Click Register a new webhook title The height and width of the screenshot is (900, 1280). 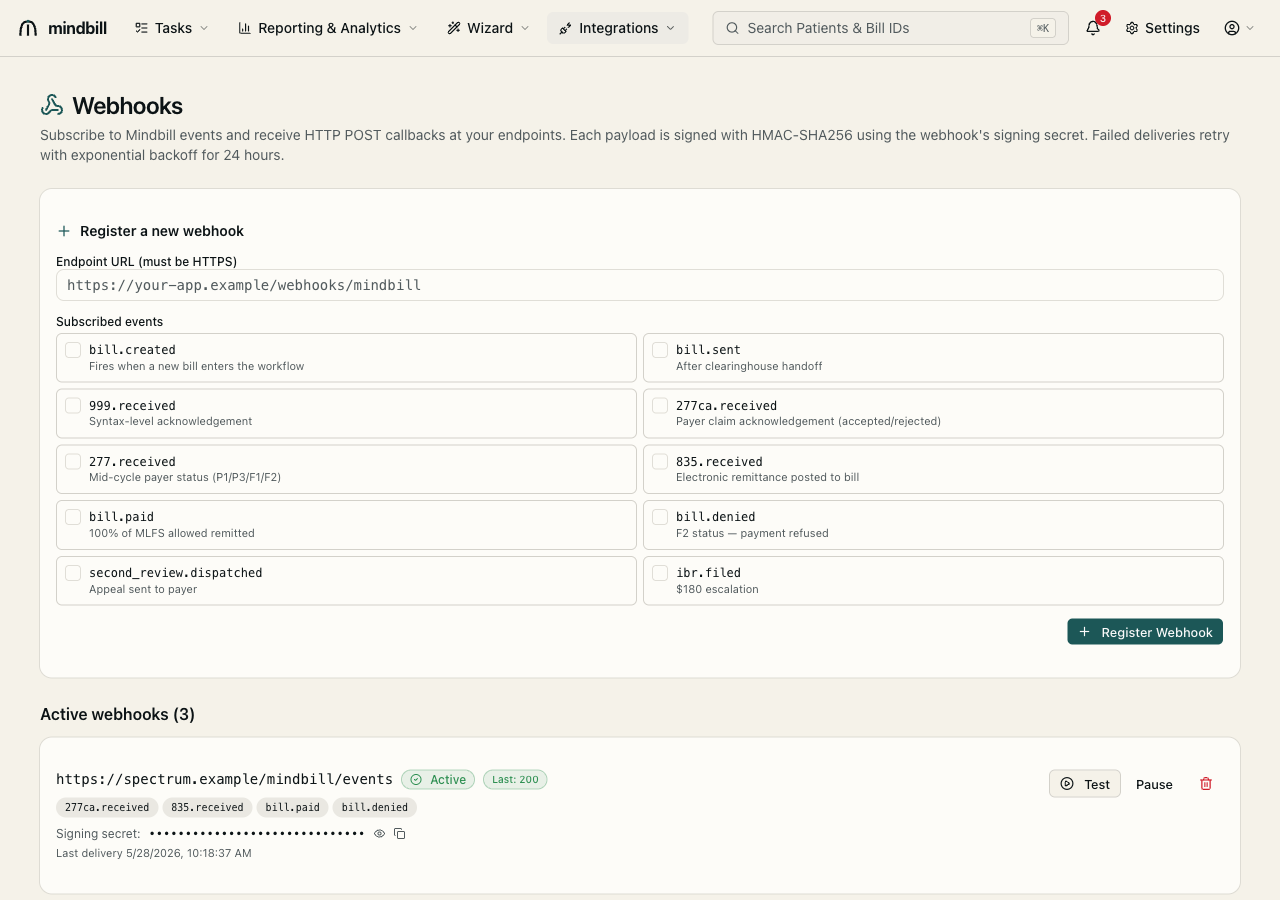(x=162, y=231)
